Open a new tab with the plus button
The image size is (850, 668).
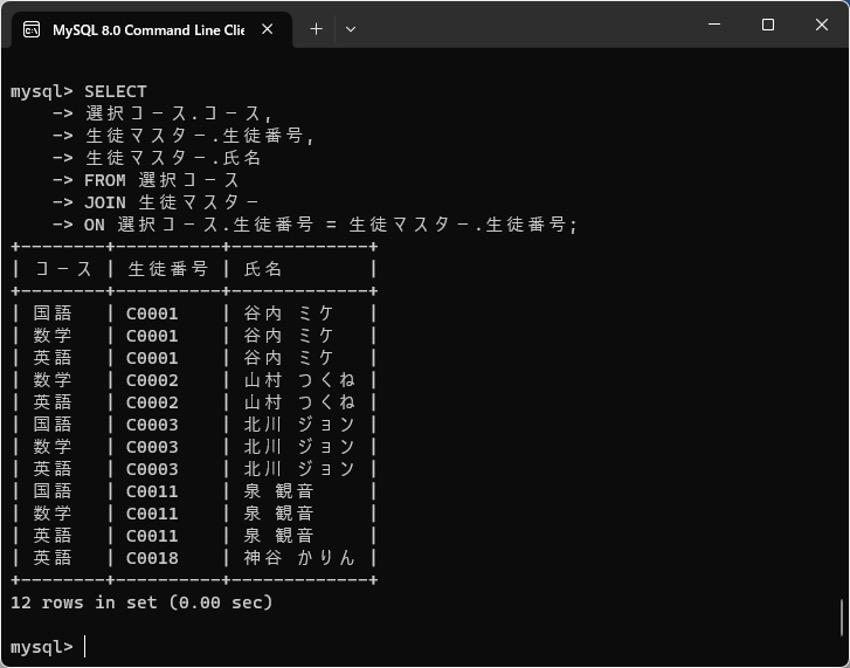point(316,29)
